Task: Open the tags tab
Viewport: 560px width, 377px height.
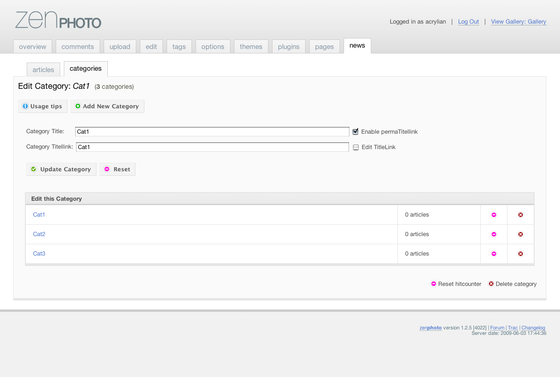Action: tap(179, 47)
